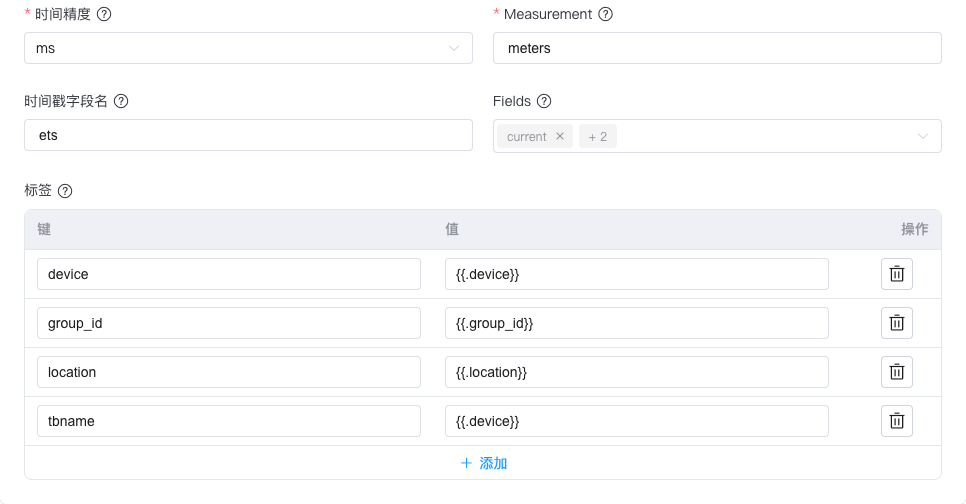Add a new tag with 添加

tap(484, 463)
